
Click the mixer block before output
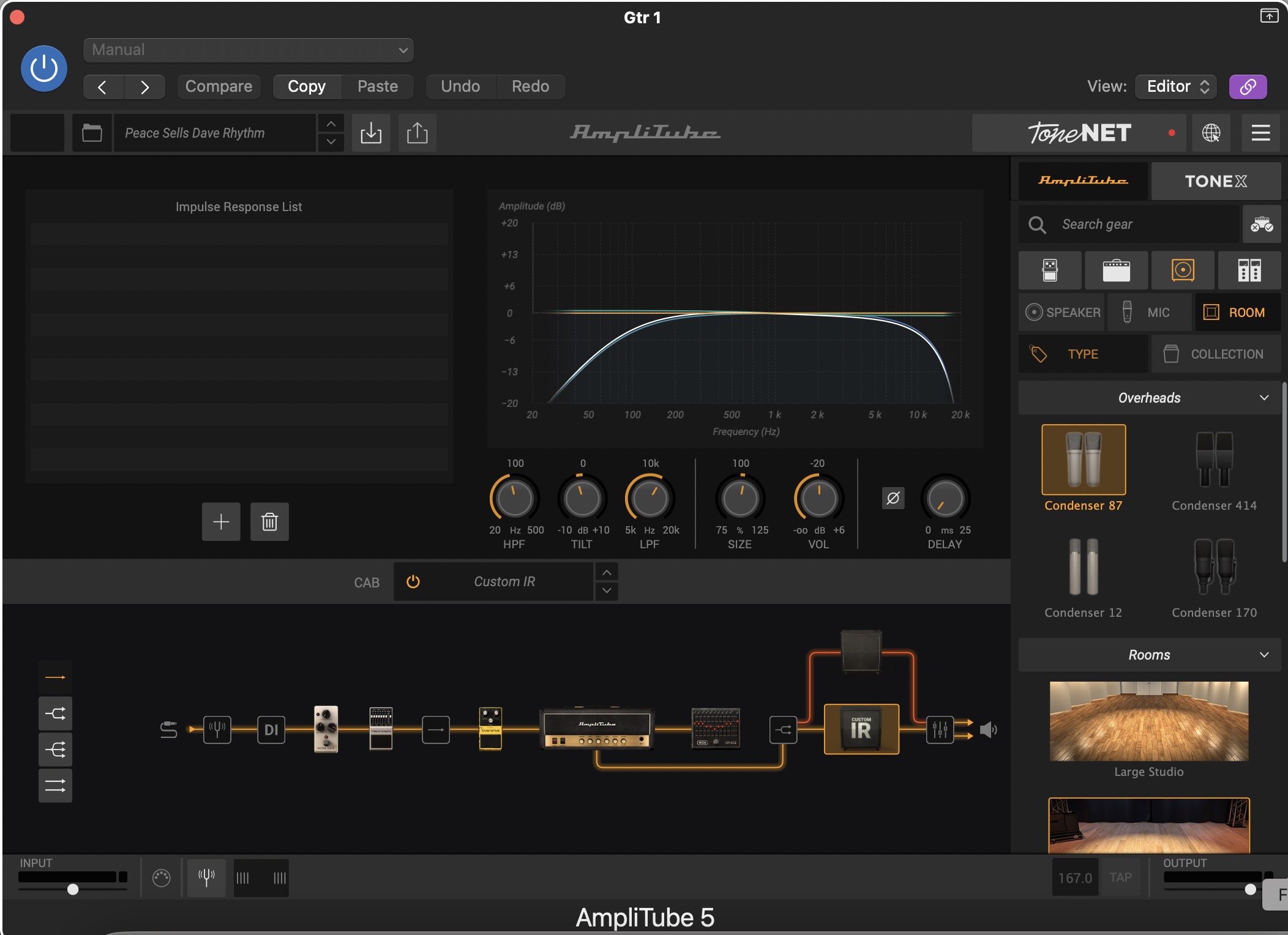tap(940, 729)
